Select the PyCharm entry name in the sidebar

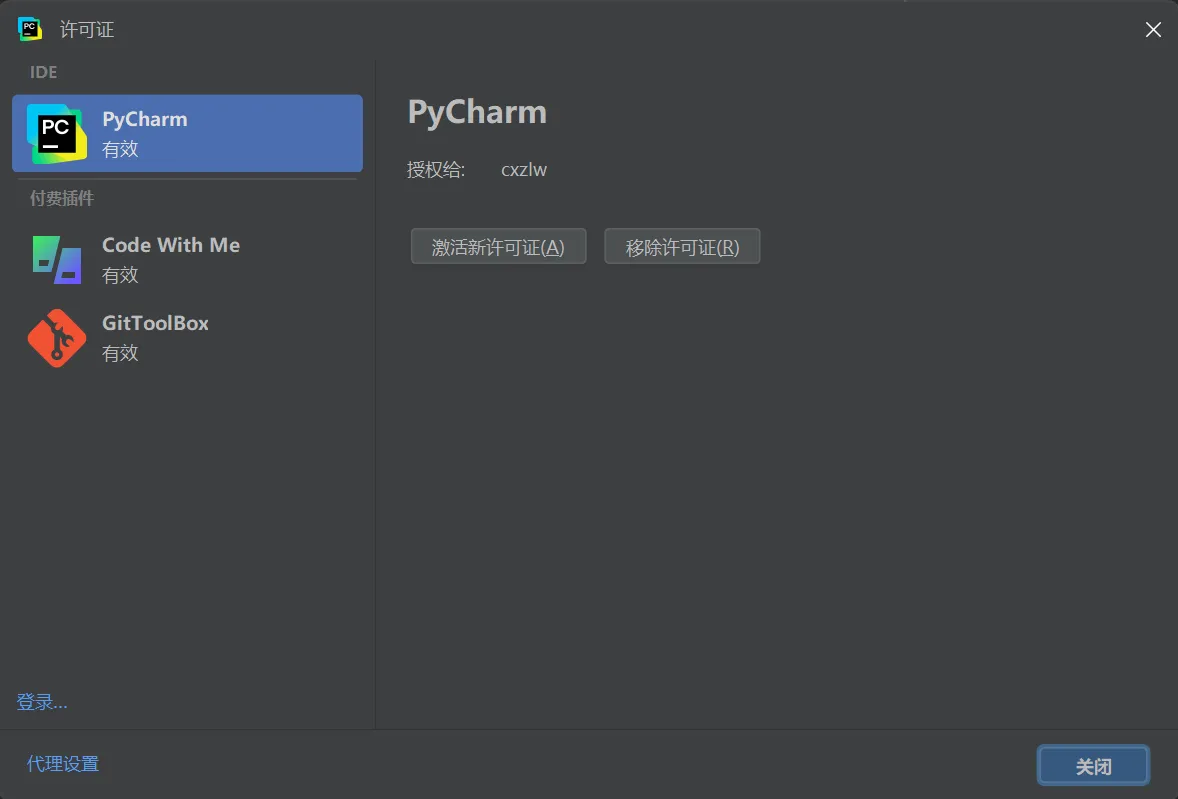pyautogui.click(x=145, y=119)
